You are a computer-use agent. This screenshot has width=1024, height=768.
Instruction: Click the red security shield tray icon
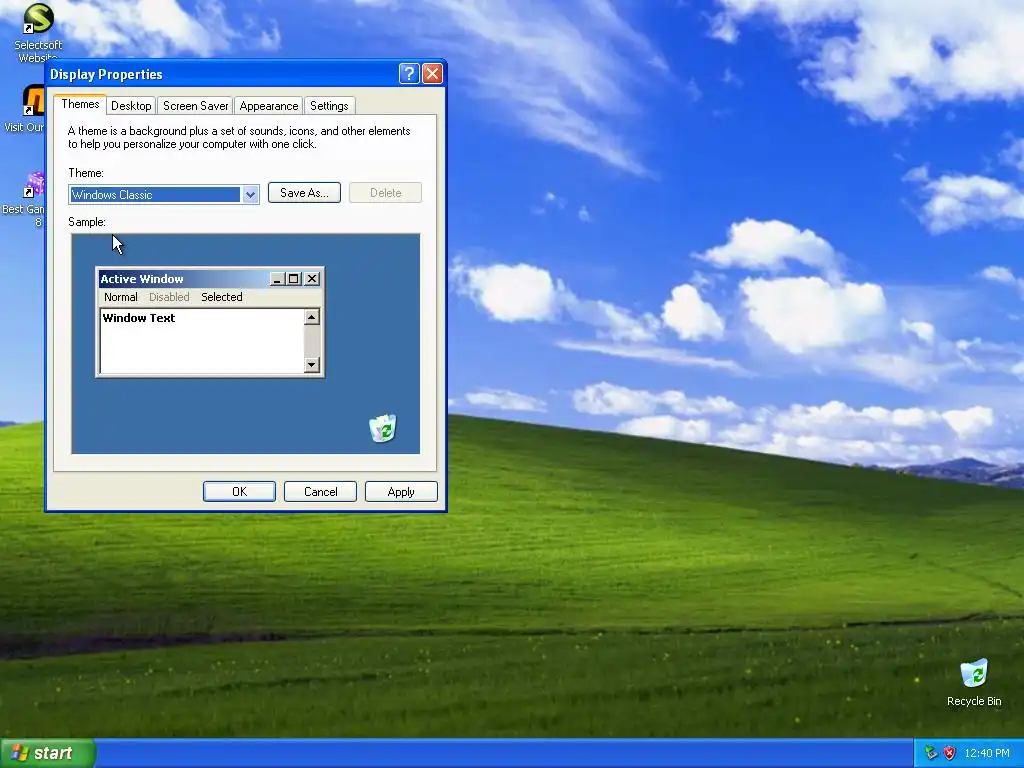(950, 753)
